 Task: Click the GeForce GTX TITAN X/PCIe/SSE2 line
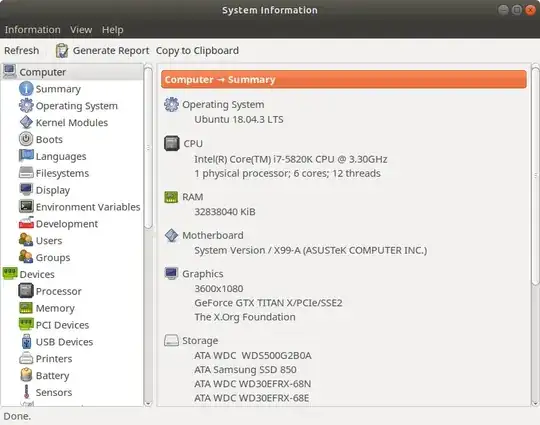tap(268, 303)
